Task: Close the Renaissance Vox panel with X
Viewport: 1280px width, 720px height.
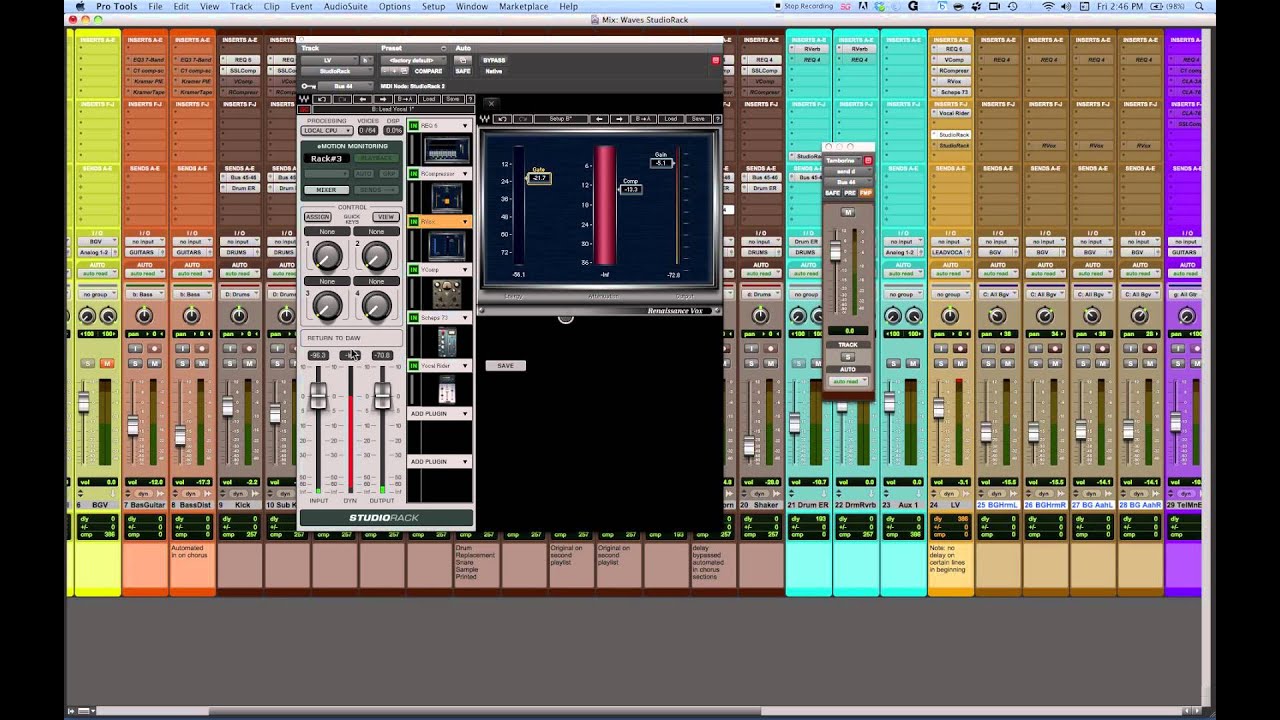Action: 491,103
